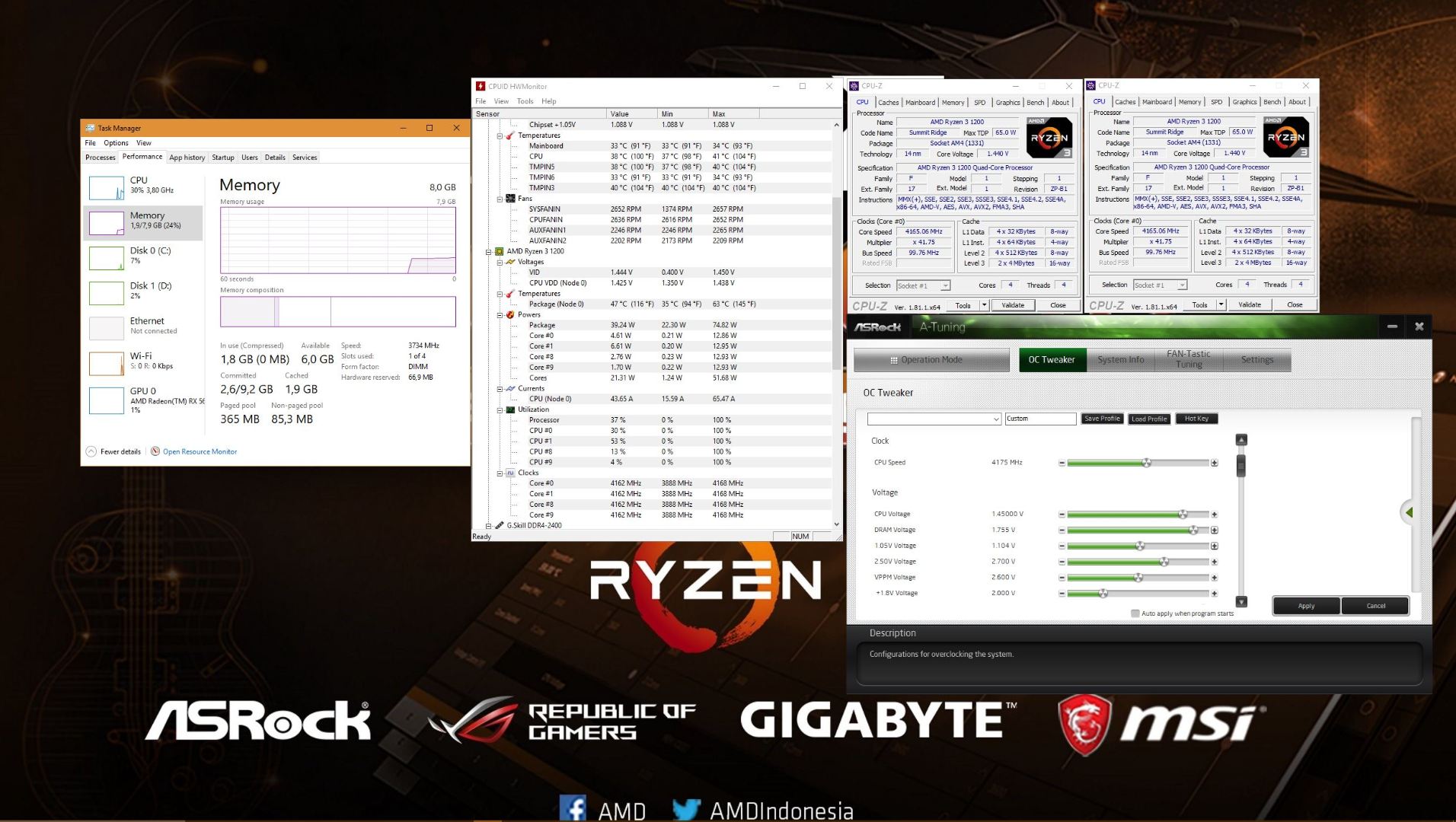Viewport: 1456px width, 822px height.
Task: Click the Currents icon in HWMonitor
Action: point(510,388)
